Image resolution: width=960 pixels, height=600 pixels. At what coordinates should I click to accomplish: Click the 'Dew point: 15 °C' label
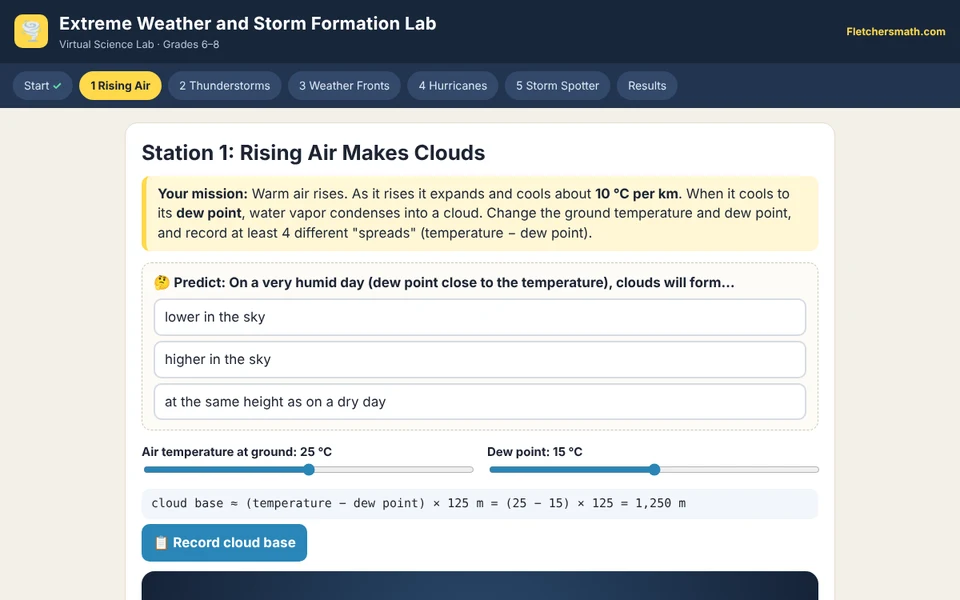point(535,452)
